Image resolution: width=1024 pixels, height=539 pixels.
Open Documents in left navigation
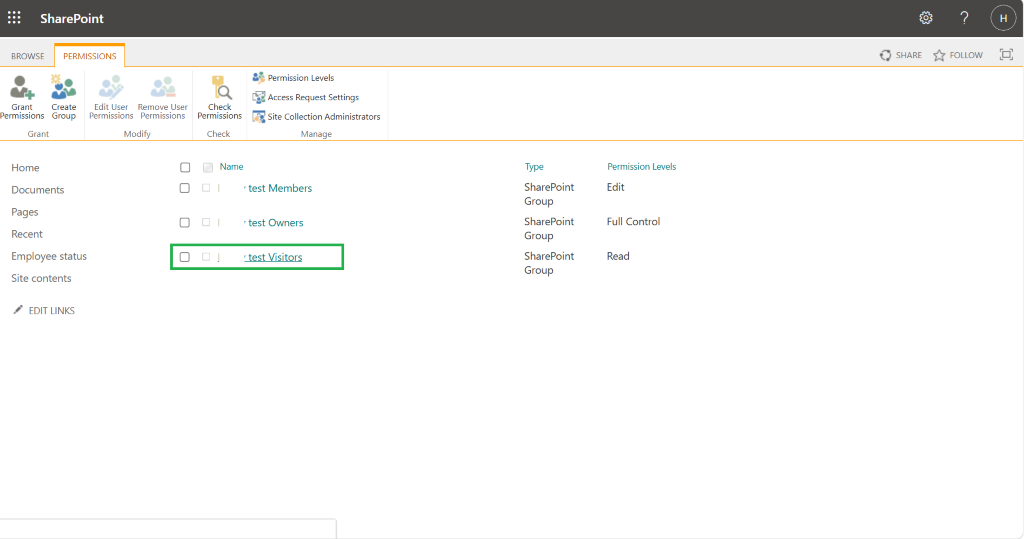point(37,190)
